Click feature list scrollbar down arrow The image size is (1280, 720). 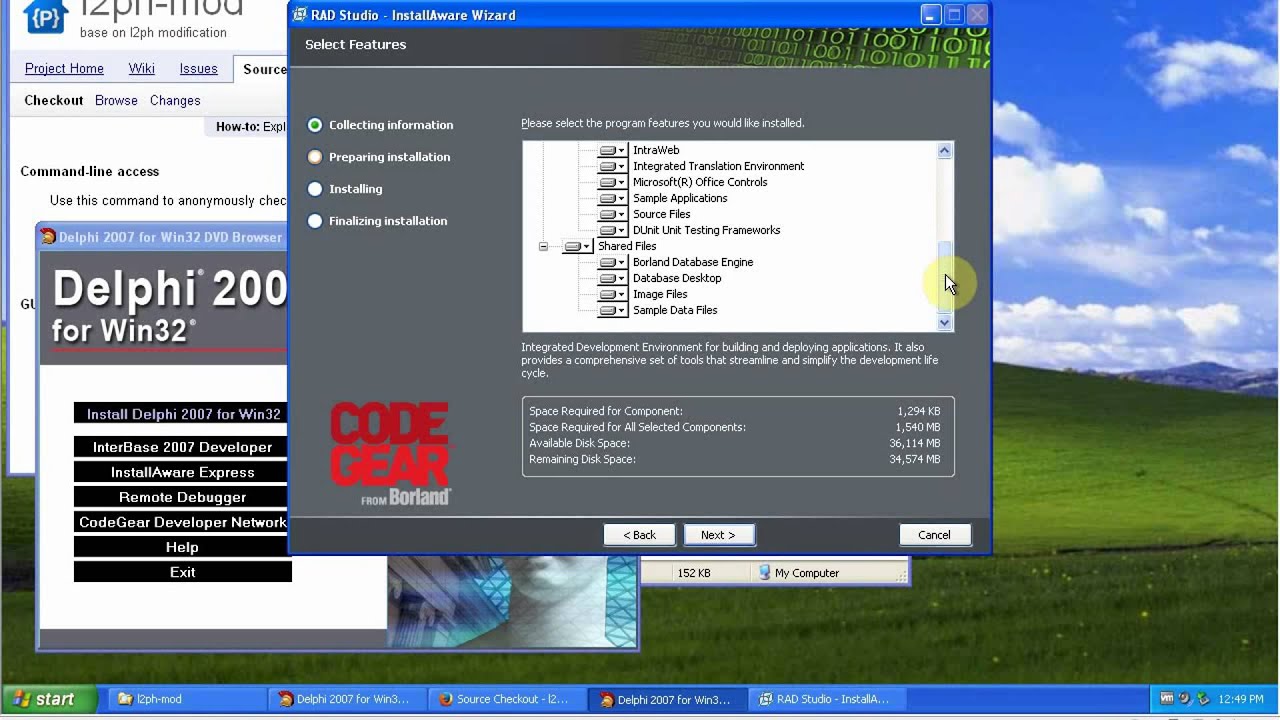[944, 323]
